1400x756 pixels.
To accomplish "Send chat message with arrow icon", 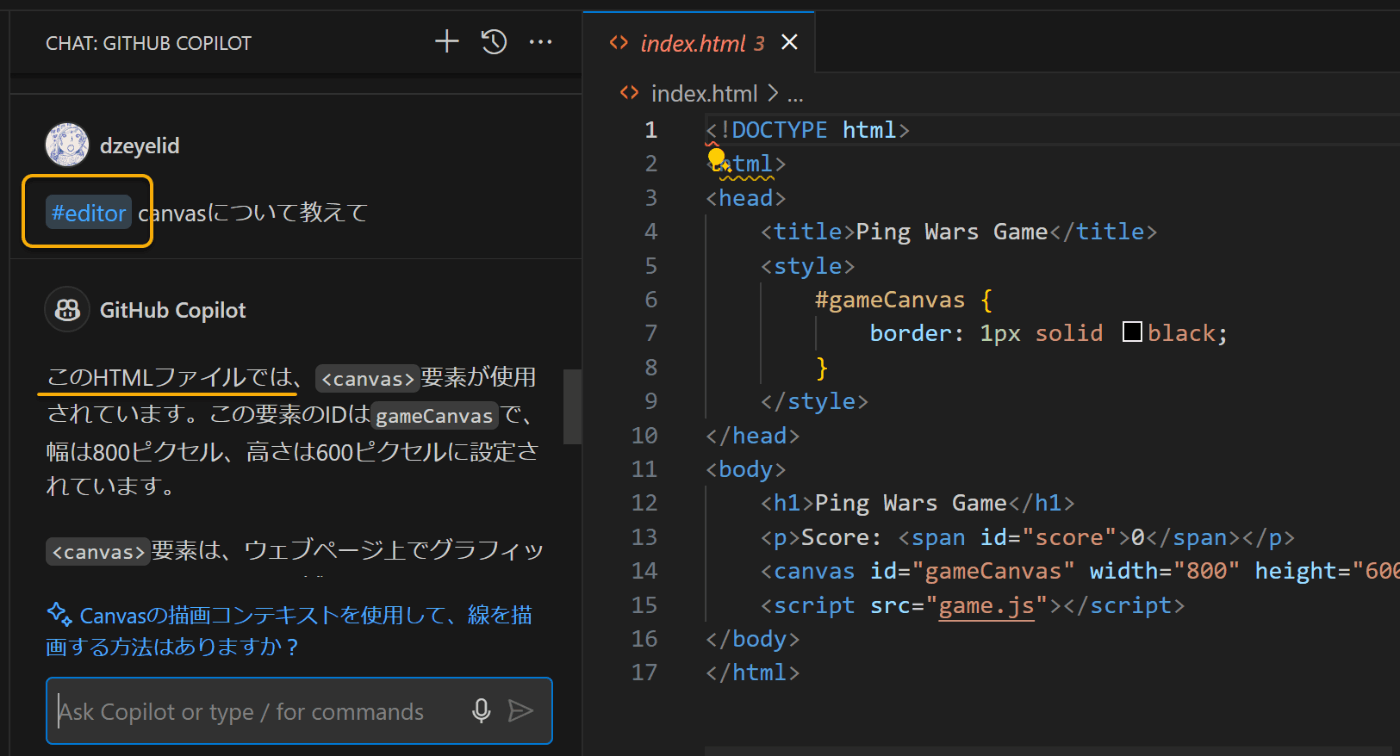I will pyautogui.click(x=520, y=711).
